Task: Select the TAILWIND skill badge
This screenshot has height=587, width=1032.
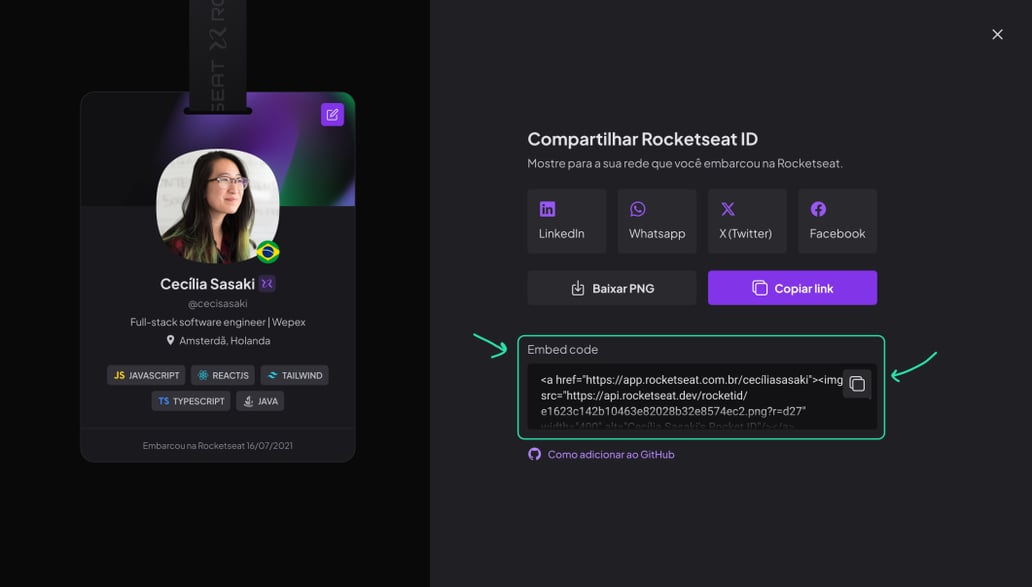Action: (294, 375)
